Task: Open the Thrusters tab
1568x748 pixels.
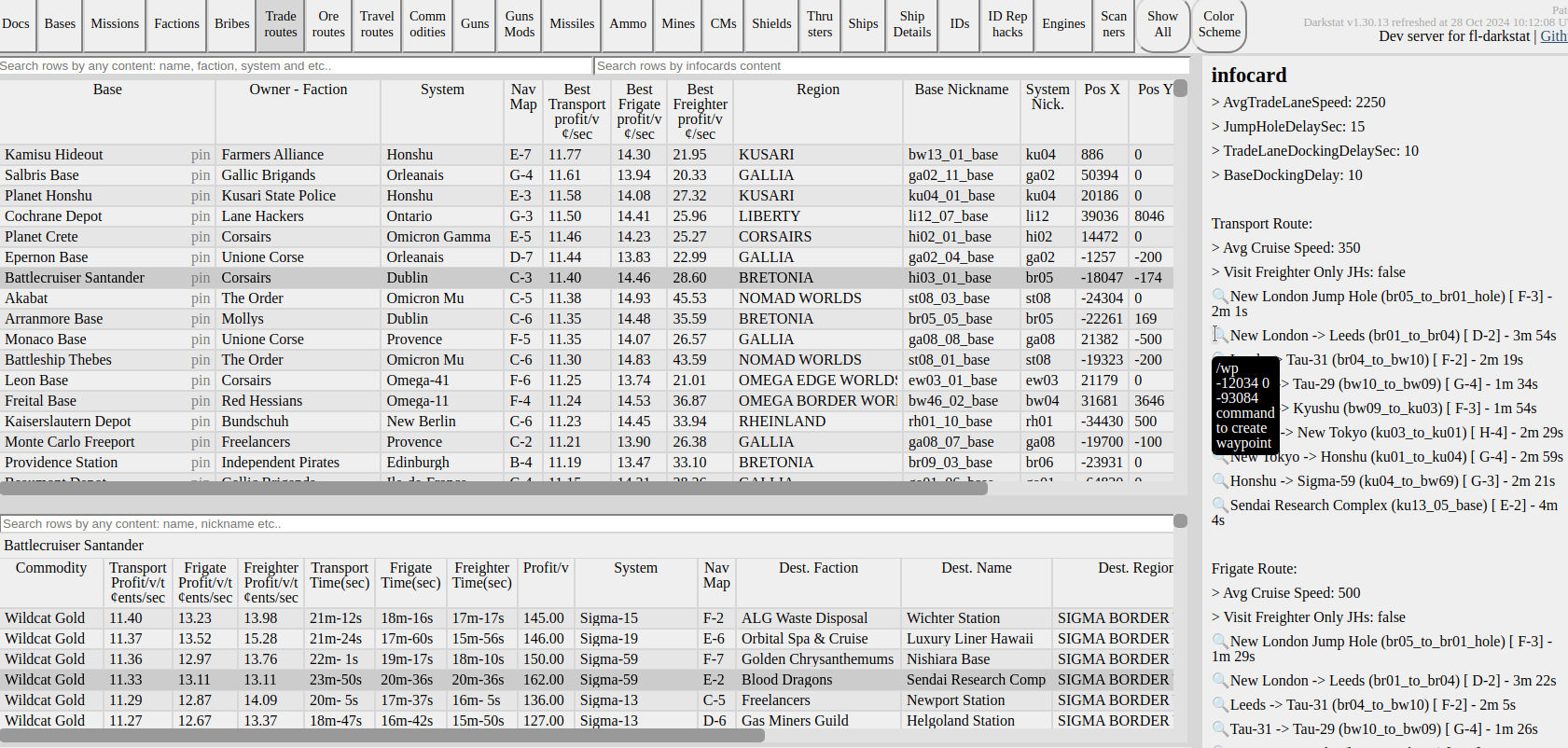Action: click(x=820, y=24)
